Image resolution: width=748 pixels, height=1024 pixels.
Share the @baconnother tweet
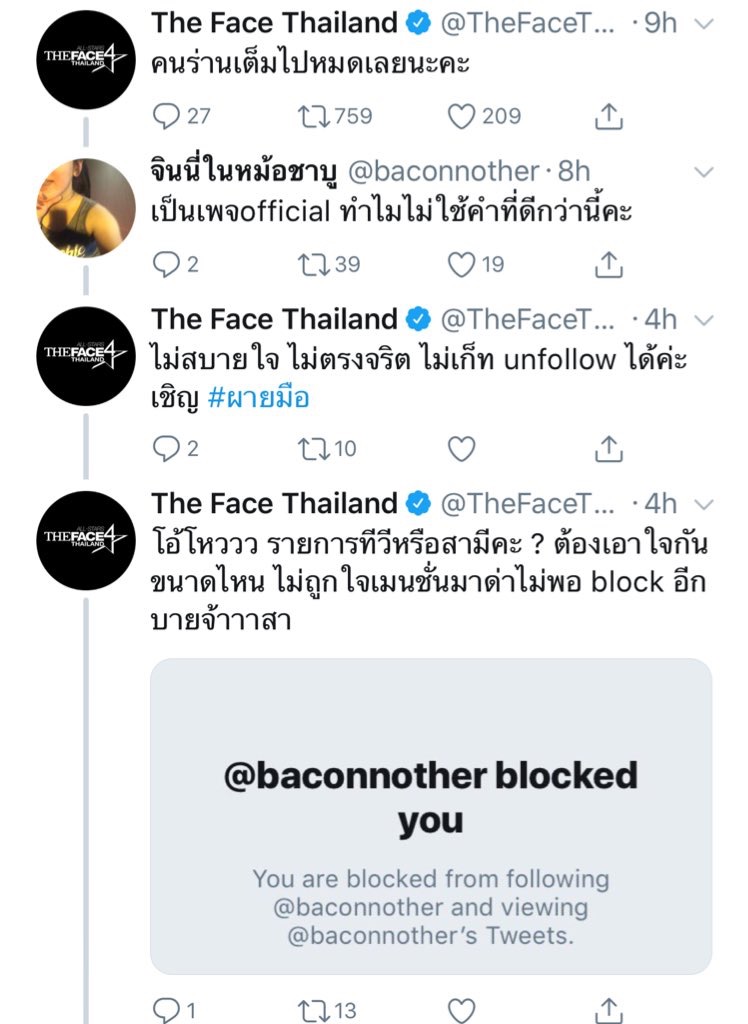pyautogui.click(x=608, y=263)
